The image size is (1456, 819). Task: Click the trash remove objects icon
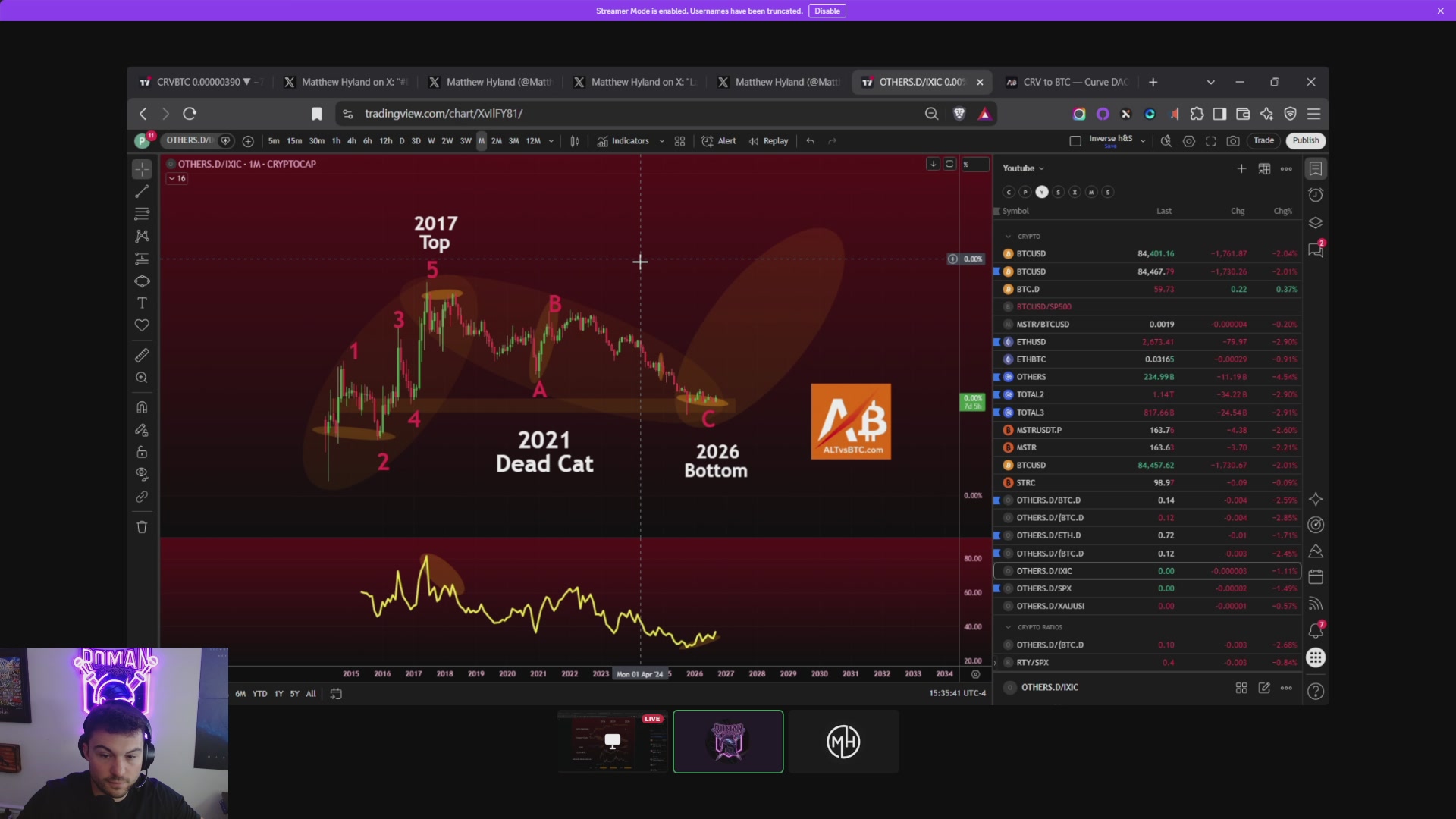click(142, 527)
